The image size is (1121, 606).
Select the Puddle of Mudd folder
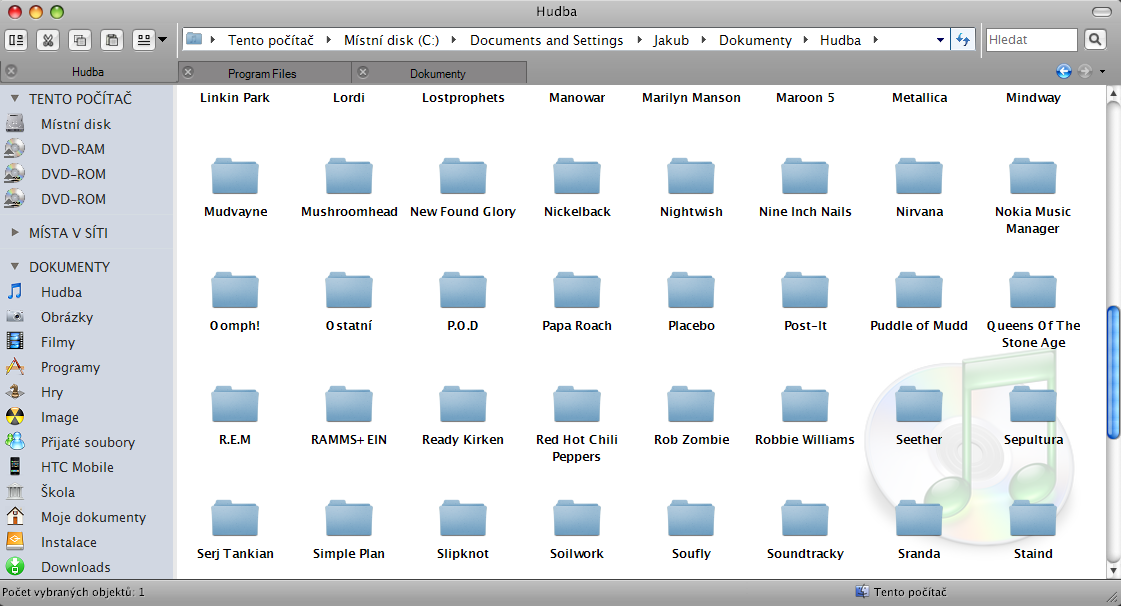pyautogui.click(x=919, y=291)
